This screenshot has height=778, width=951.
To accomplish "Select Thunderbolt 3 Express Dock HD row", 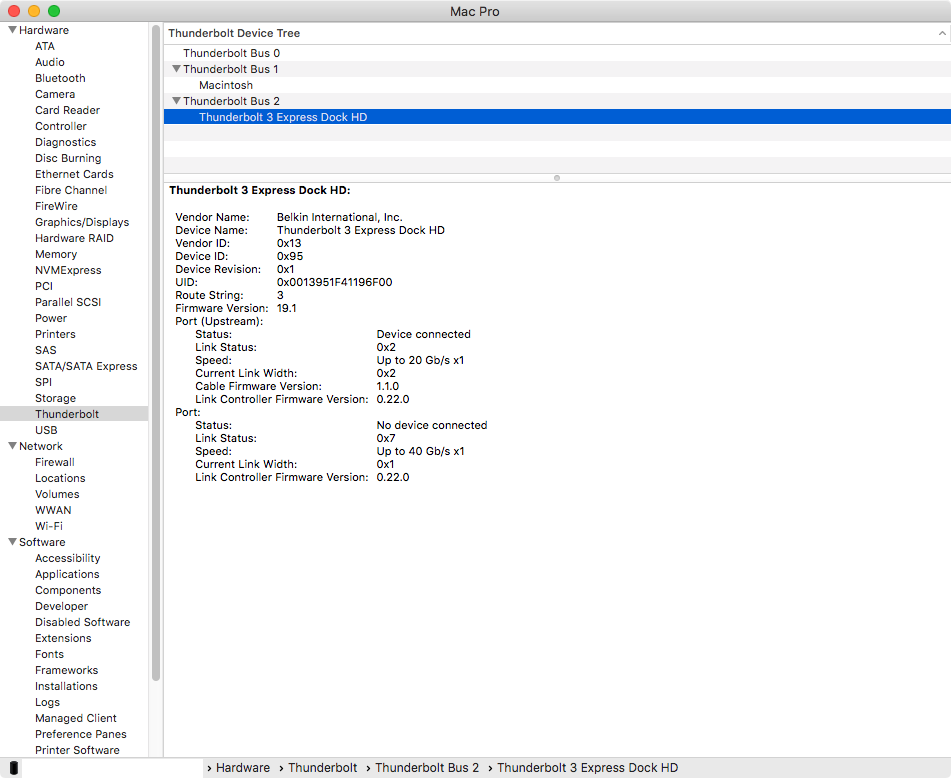I will click(x=557, y=117).
